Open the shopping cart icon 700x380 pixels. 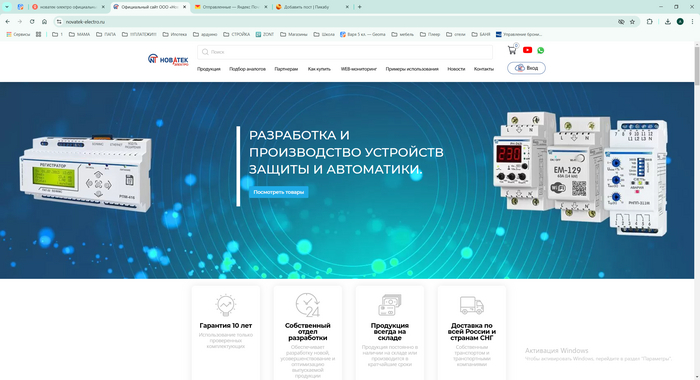(x=512, y=50)
